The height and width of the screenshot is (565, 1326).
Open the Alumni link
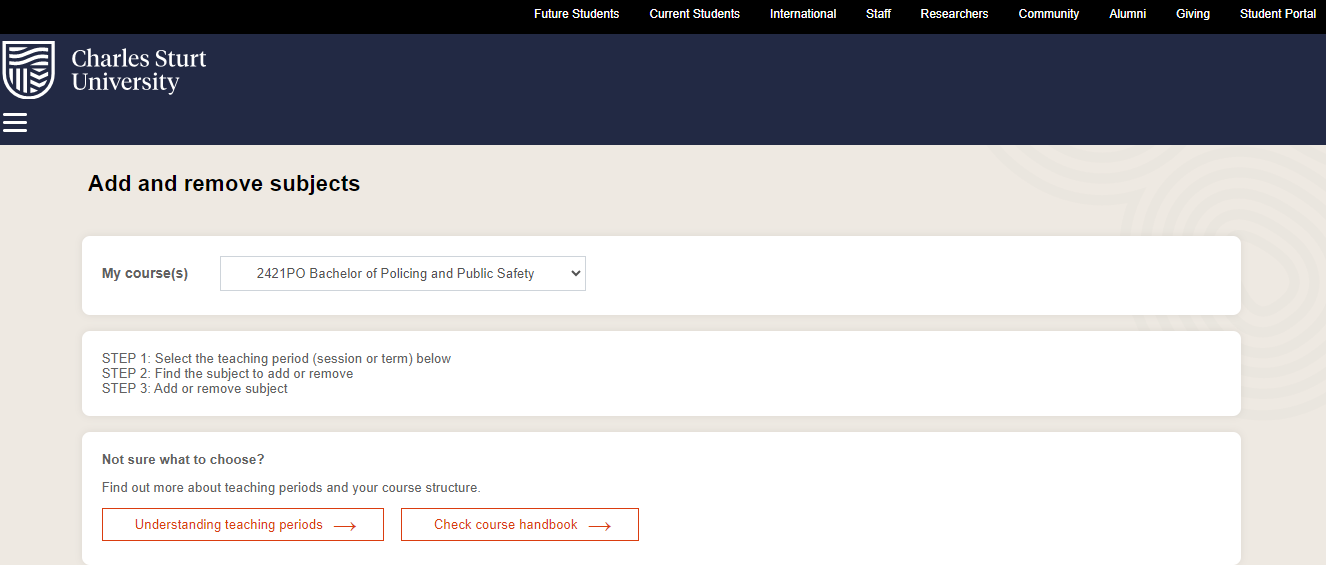1127,14
